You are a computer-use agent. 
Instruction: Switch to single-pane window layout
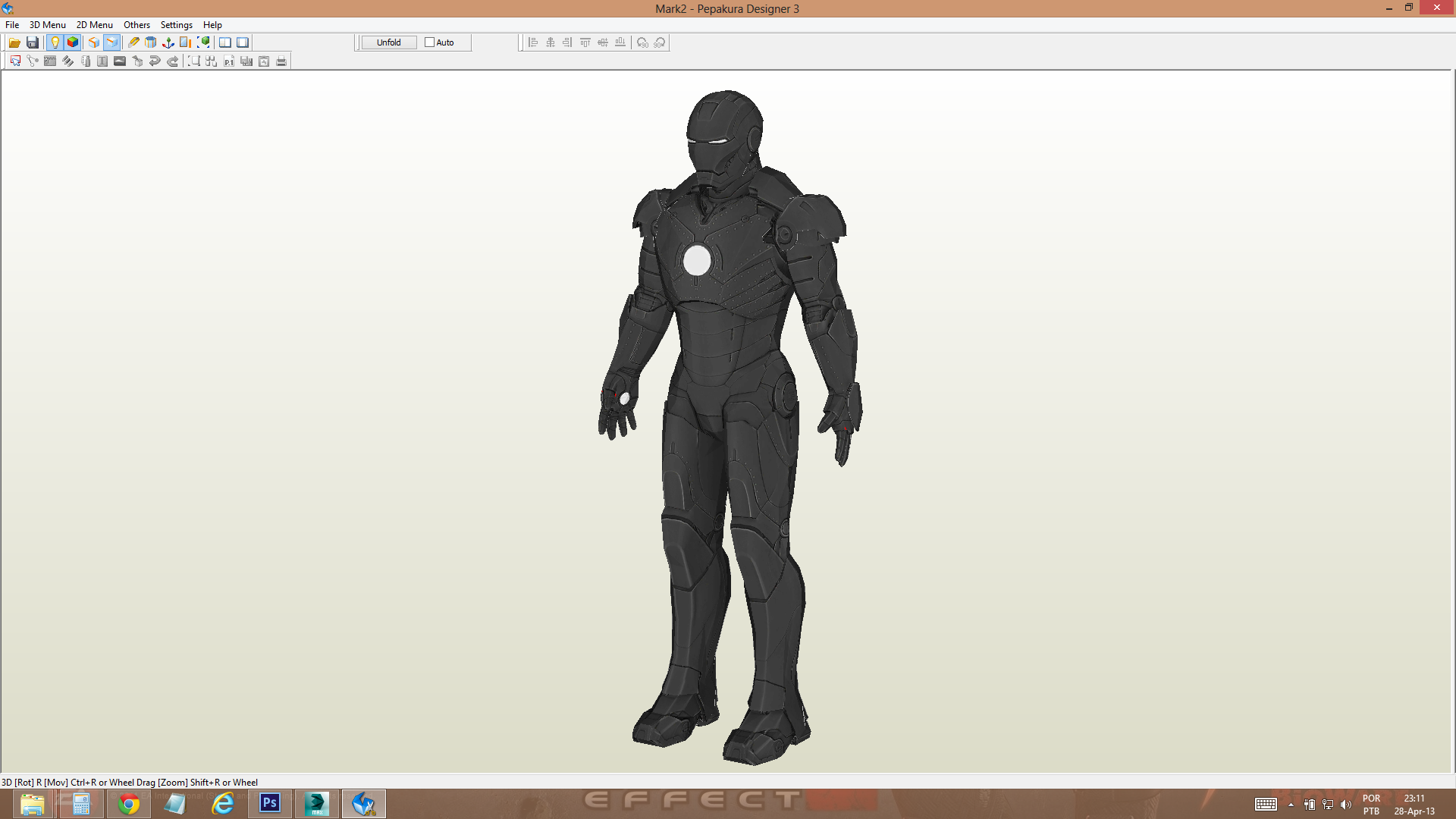243,42
